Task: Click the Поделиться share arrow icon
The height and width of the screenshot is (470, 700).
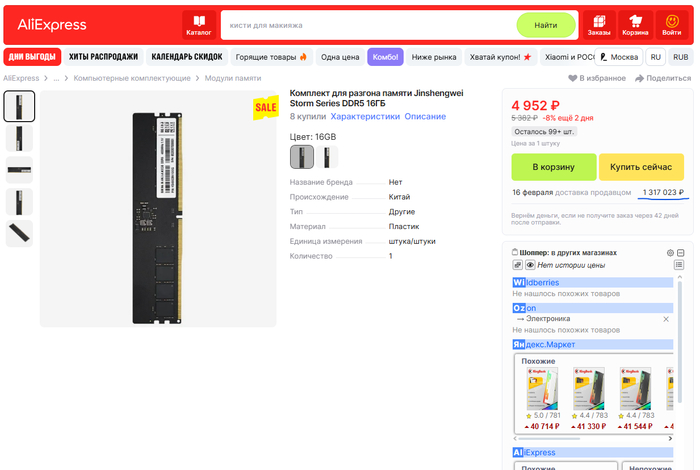Action: pos(640,77)
